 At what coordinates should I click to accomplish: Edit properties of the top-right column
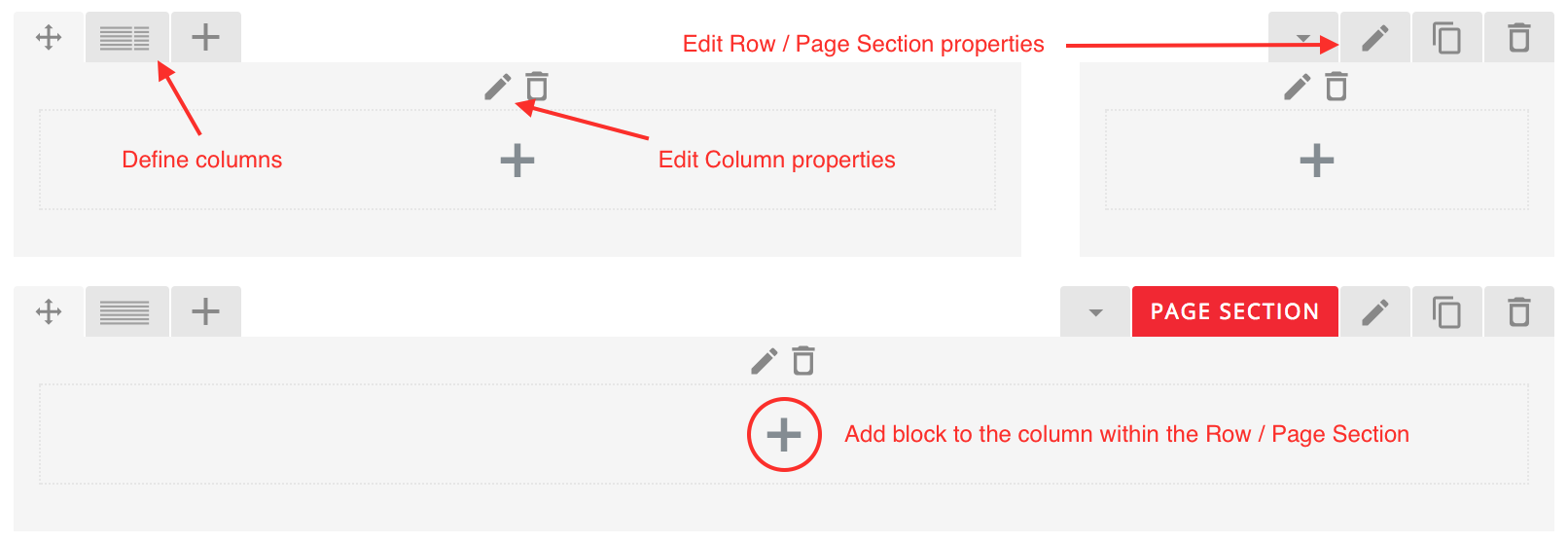(1297, 88)
